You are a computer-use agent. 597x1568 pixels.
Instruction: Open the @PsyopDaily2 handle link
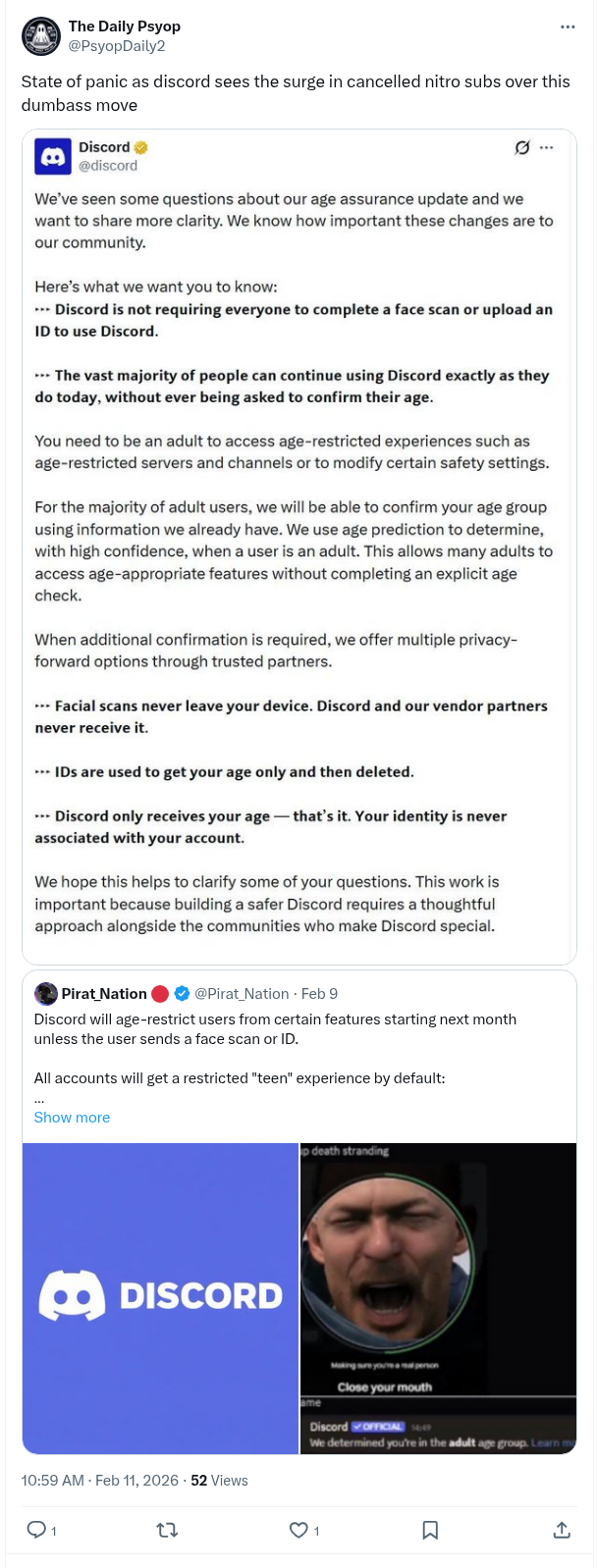tap(116, 45)
